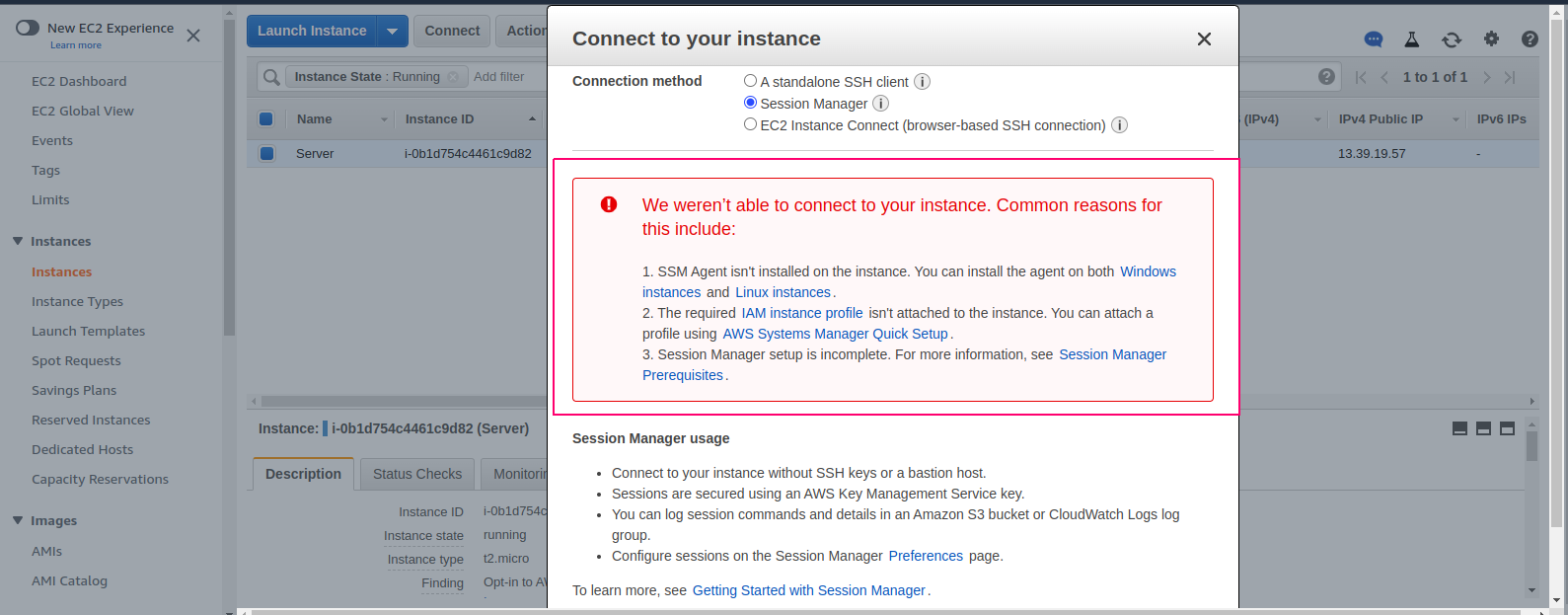
Task: Go to first page of results
Action: click(1361, 77)
